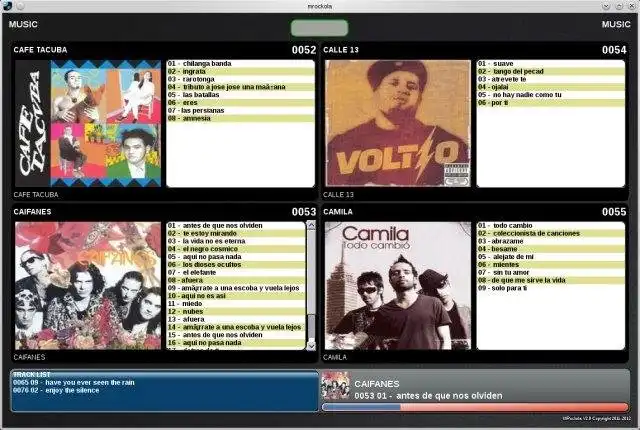
Task: Click the Caifanes track list scroll down arrow
Action: pos(311,346)
